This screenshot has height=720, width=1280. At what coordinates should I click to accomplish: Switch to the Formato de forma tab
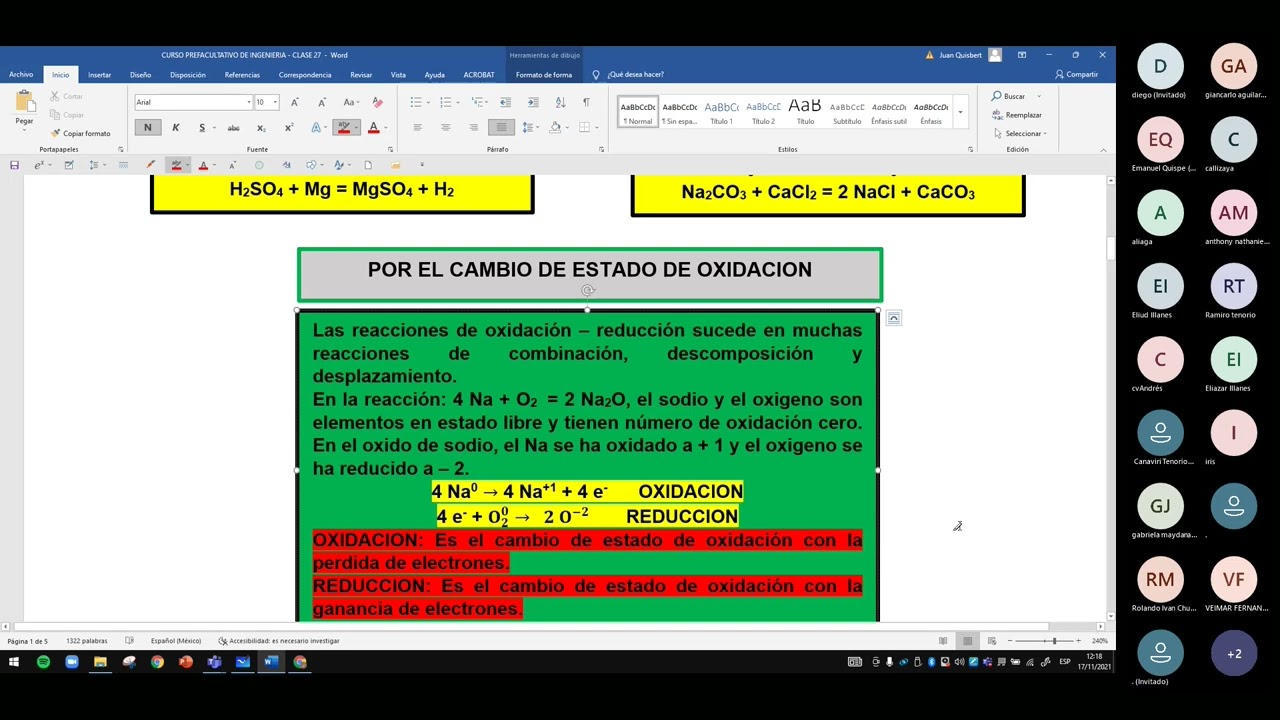click(544, 75)
